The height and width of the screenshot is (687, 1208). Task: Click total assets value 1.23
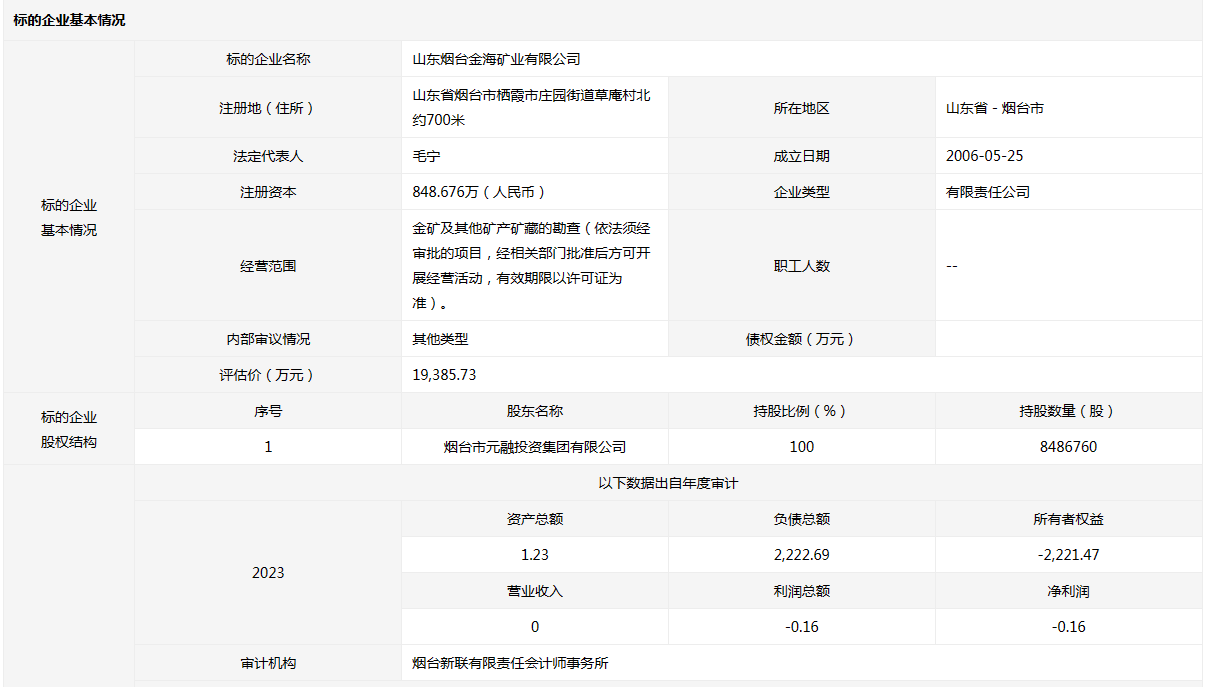535,555
